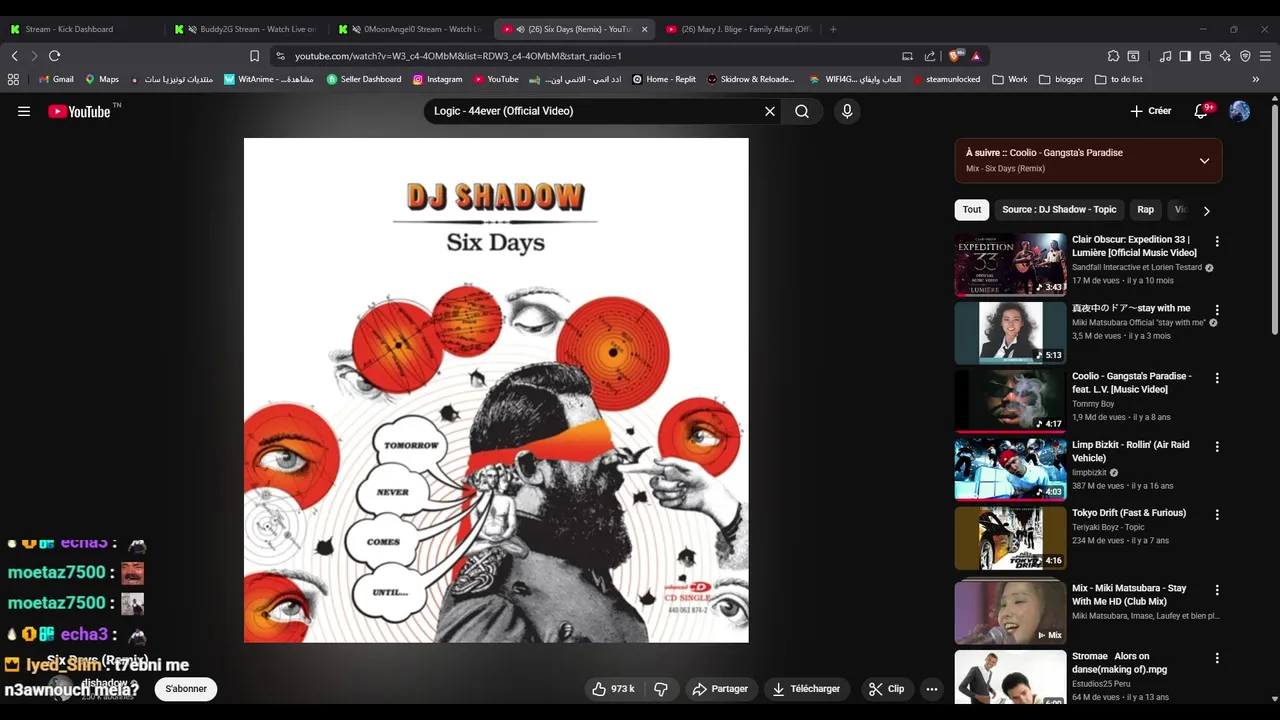The height and width of the screenshot is (720, 1280).
Task: Open browser extensions puzzle icon
Action: pos(1113,56)
